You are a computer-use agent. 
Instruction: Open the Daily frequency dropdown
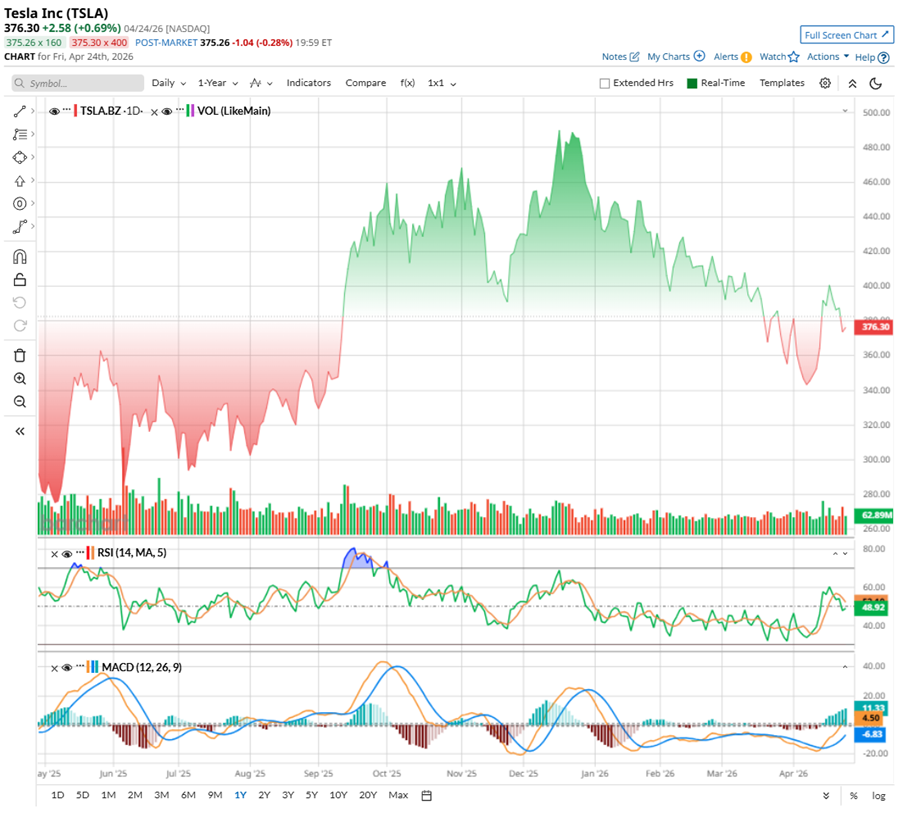click(169, 83)
